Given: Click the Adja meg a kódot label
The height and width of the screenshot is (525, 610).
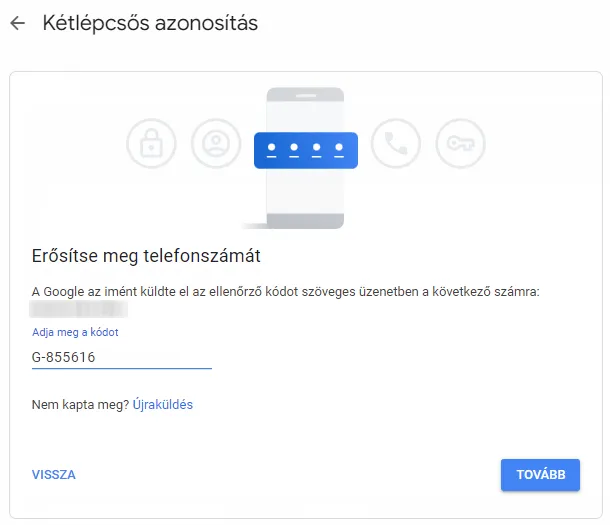Looking at the screenshot, I should 75,332.
